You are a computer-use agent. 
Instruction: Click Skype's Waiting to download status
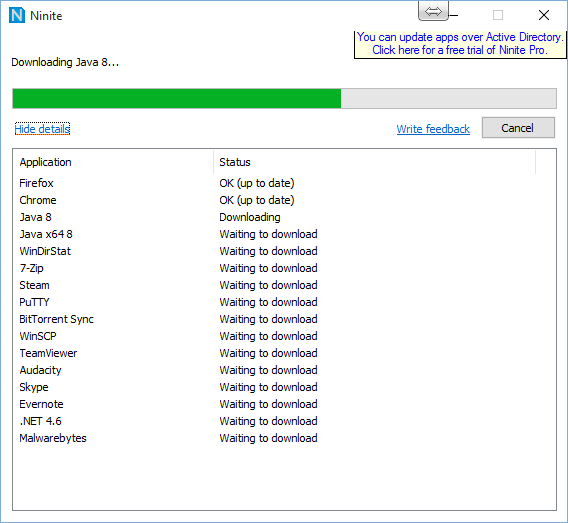[x=268, y=388]
